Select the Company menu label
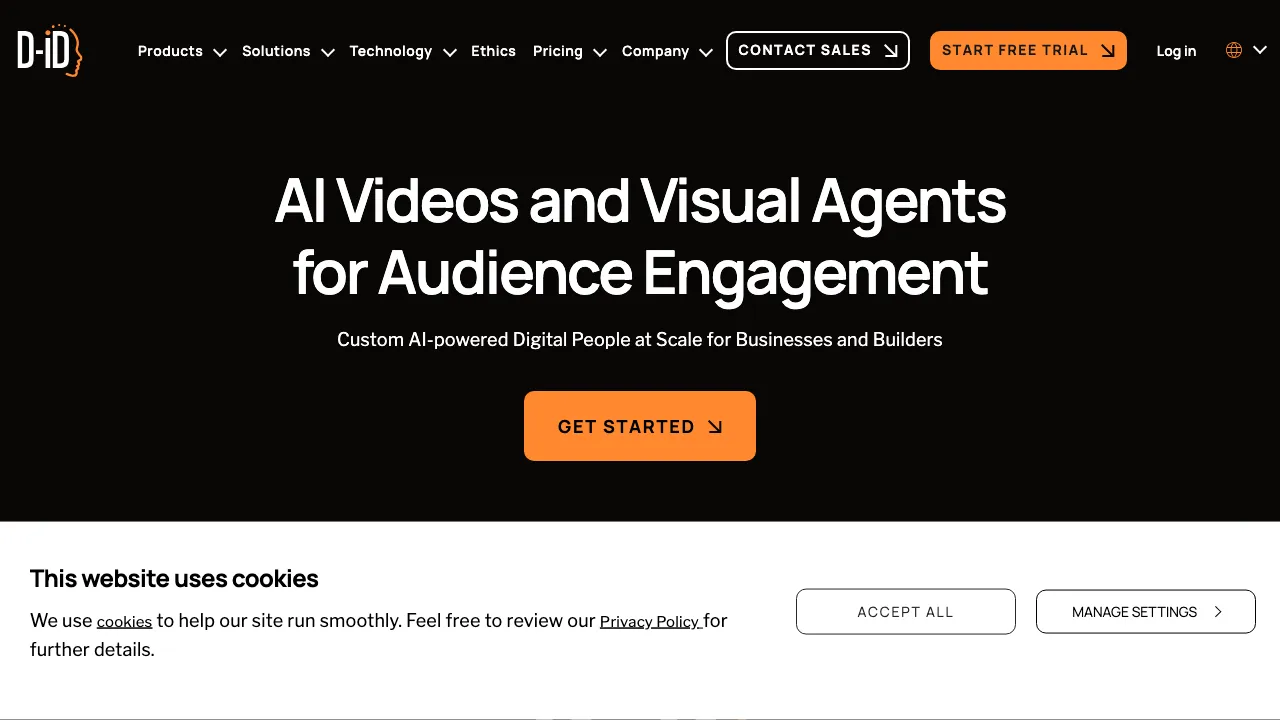The width and height of the screenshot is (1280, 720). (655, 51)
